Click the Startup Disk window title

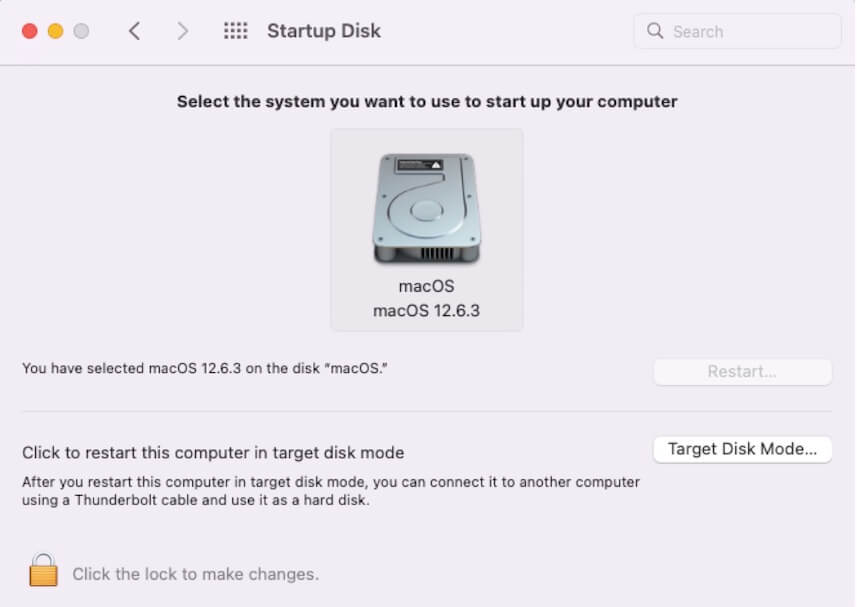[323, 30]
